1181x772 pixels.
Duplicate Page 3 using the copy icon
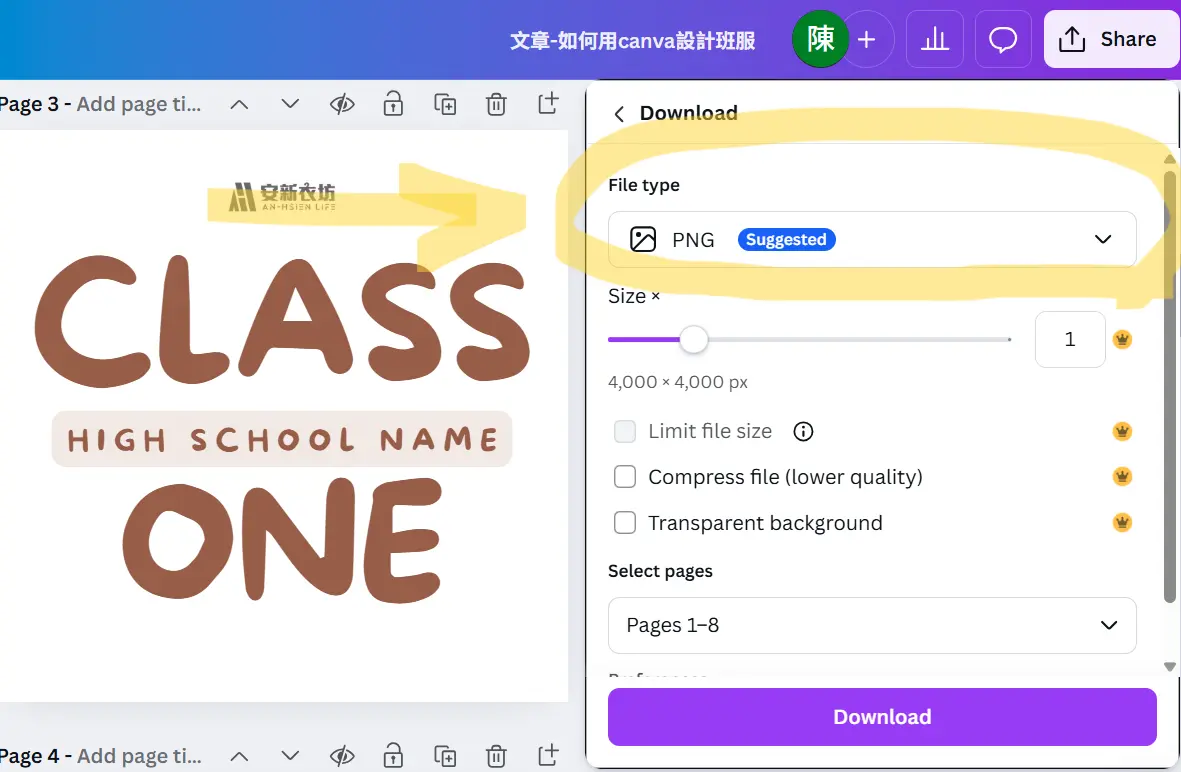click(x=445, y=104)
